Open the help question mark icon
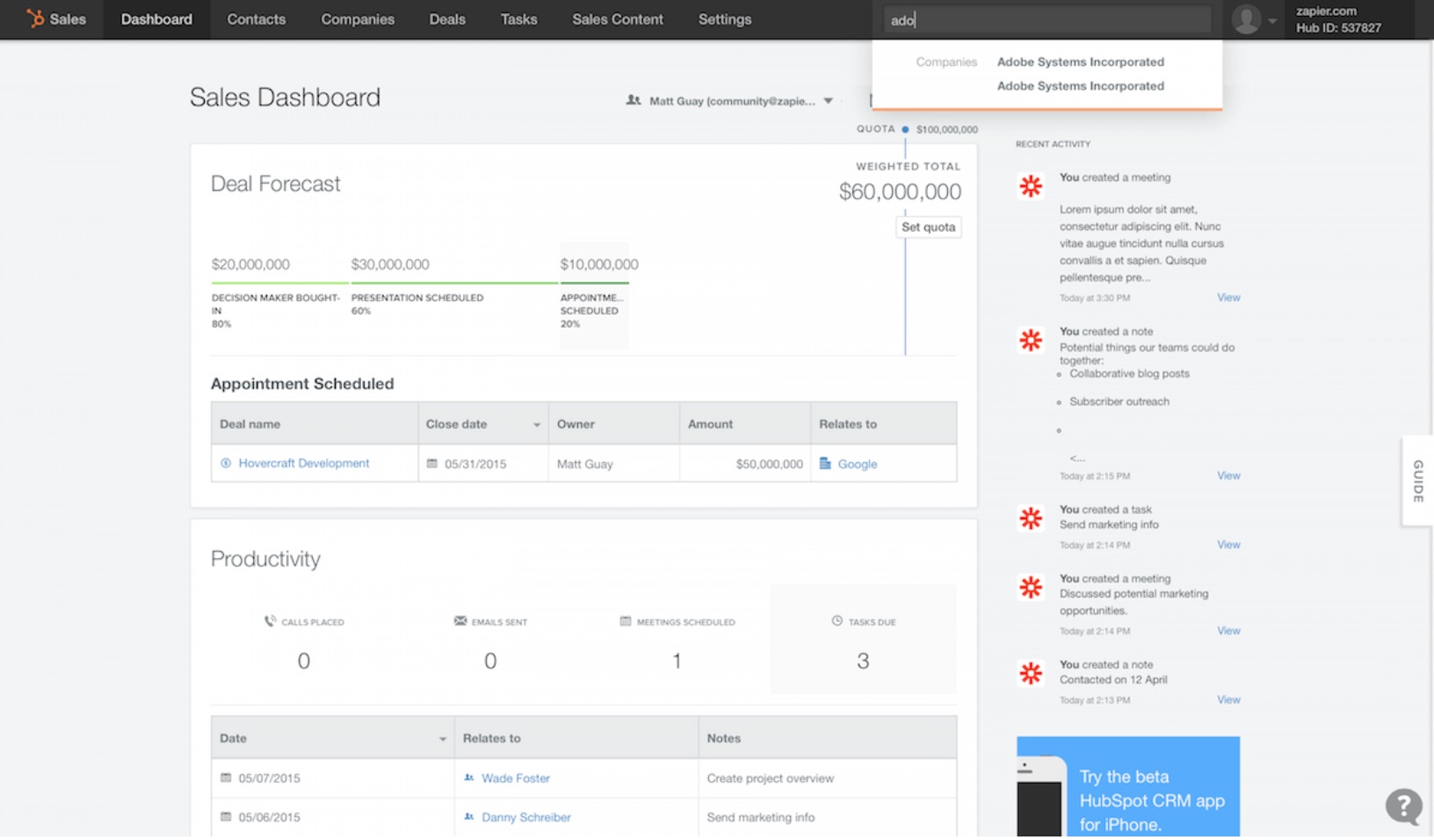 pos(1403,805)
